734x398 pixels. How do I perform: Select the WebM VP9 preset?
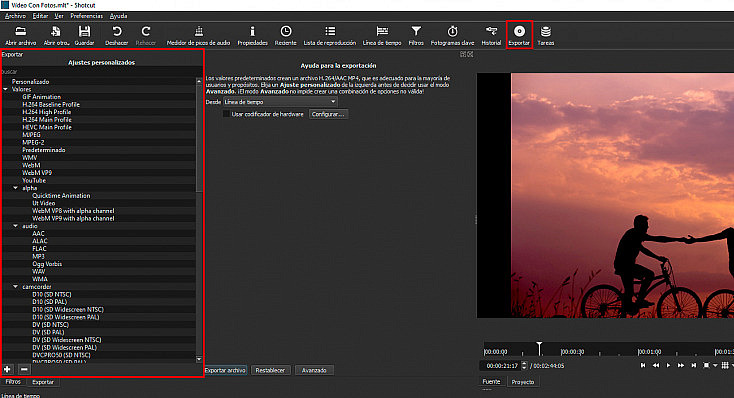pyautogui.click(x=37, y=173)
